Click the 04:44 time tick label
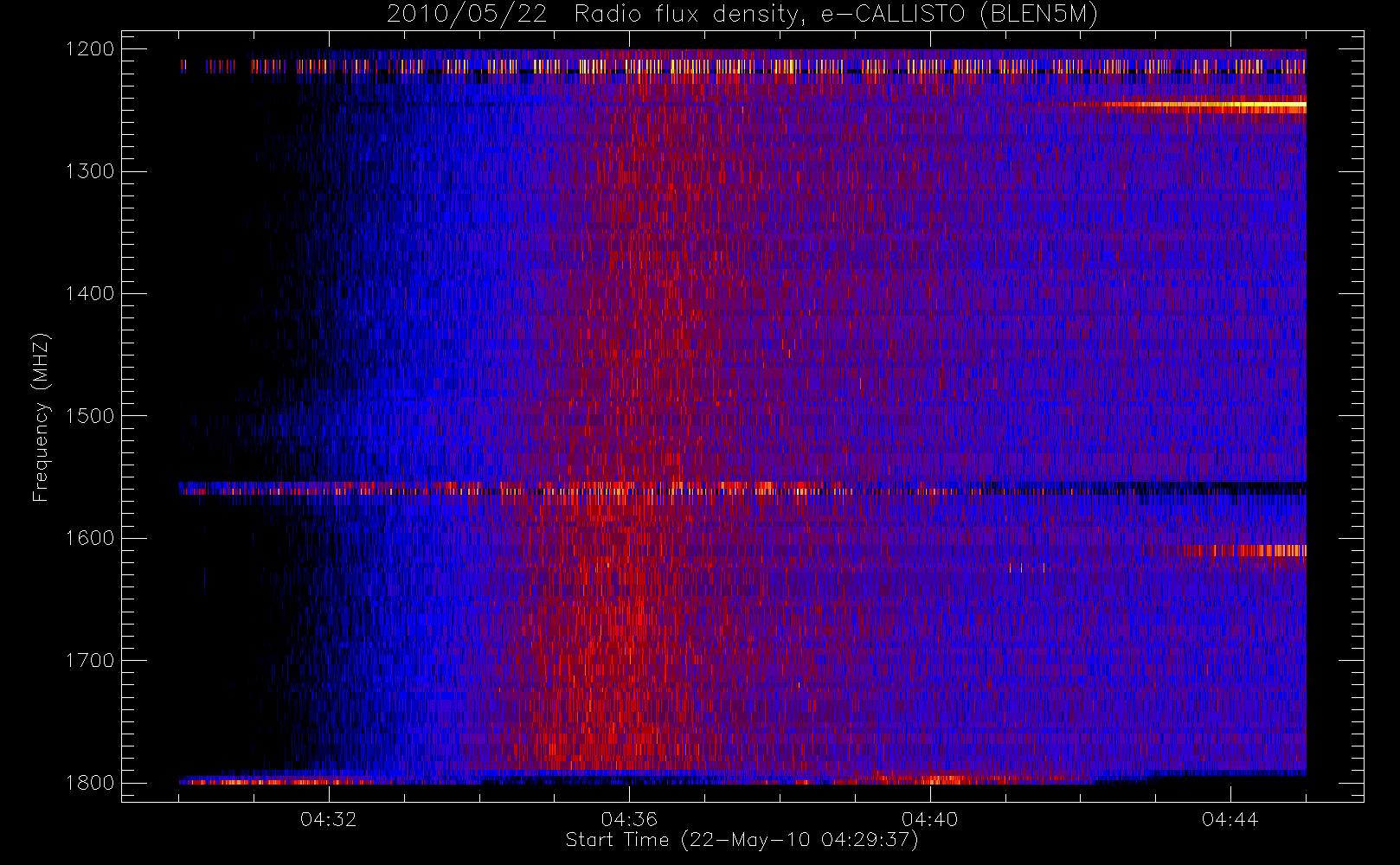Image resolution: width=1400 pixels, height=865 pixels. tap(1230, 819)
